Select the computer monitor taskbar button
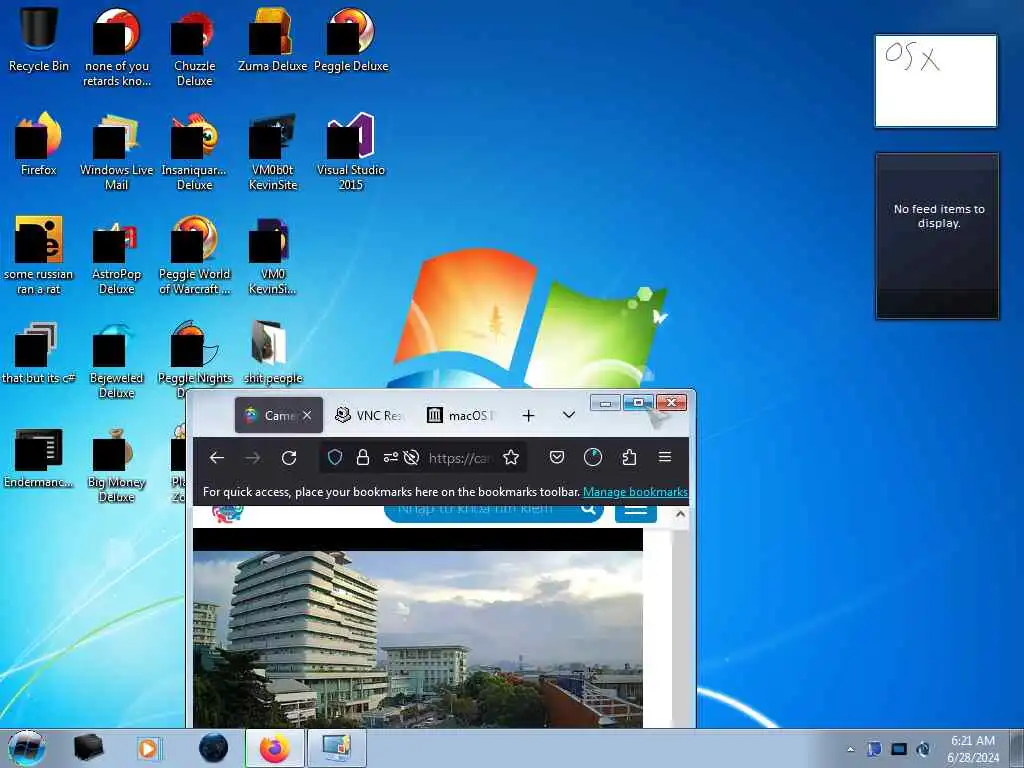This screenshot has width=1024, height=768. click(336, 748)
